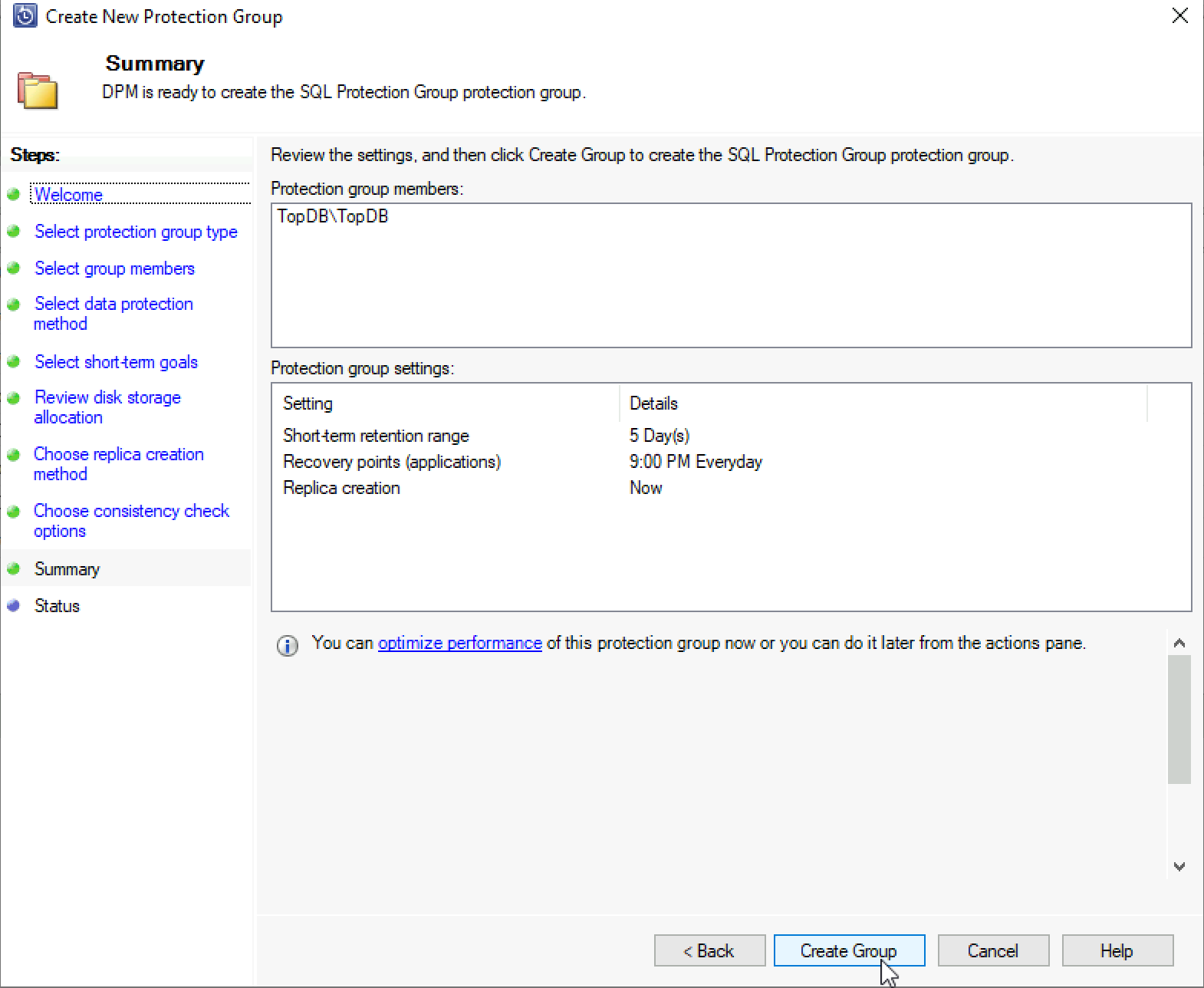
Task: Select the Status step in the list
Action: [x=57, y=606]
